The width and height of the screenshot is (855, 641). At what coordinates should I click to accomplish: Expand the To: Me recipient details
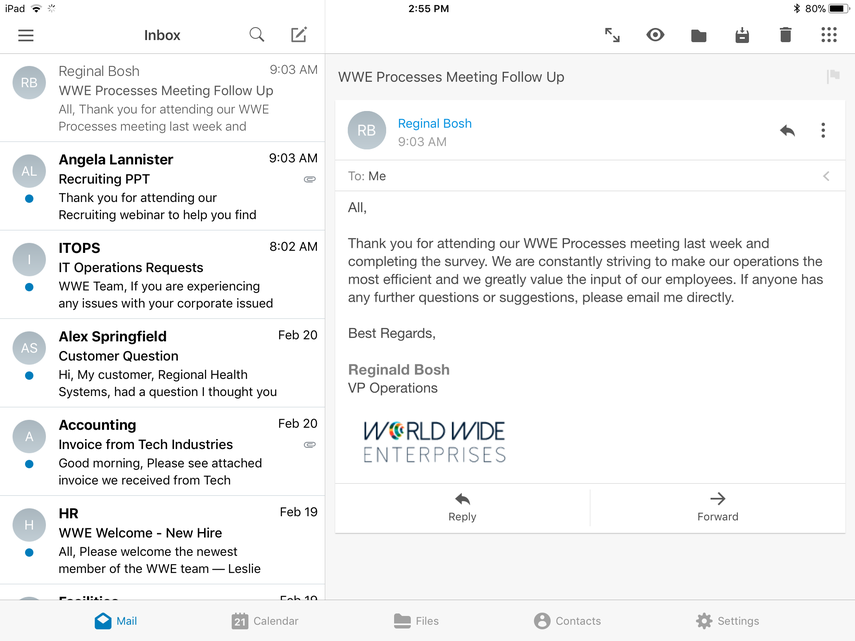826,176
